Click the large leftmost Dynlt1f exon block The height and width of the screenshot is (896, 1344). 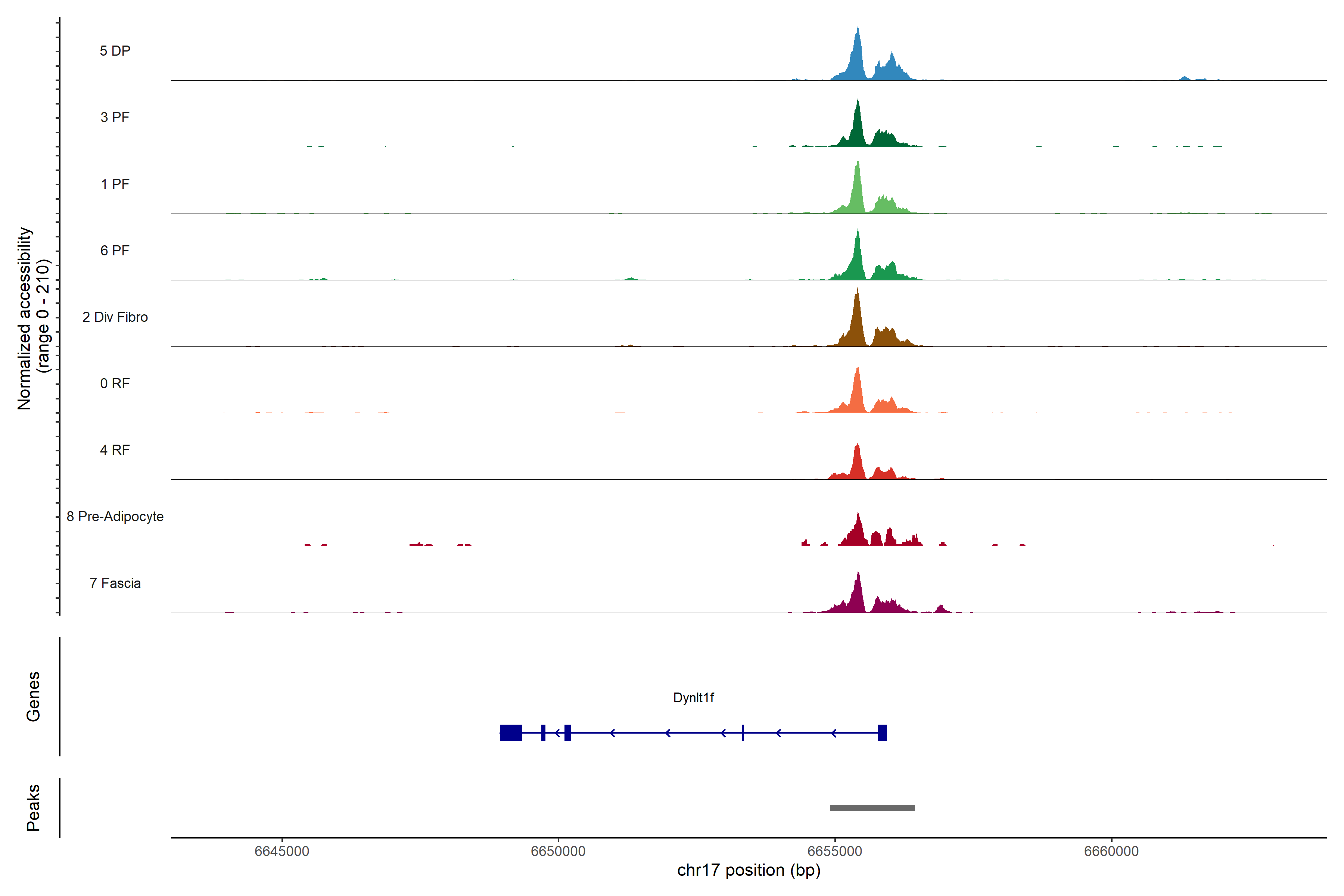pos(510,732)
